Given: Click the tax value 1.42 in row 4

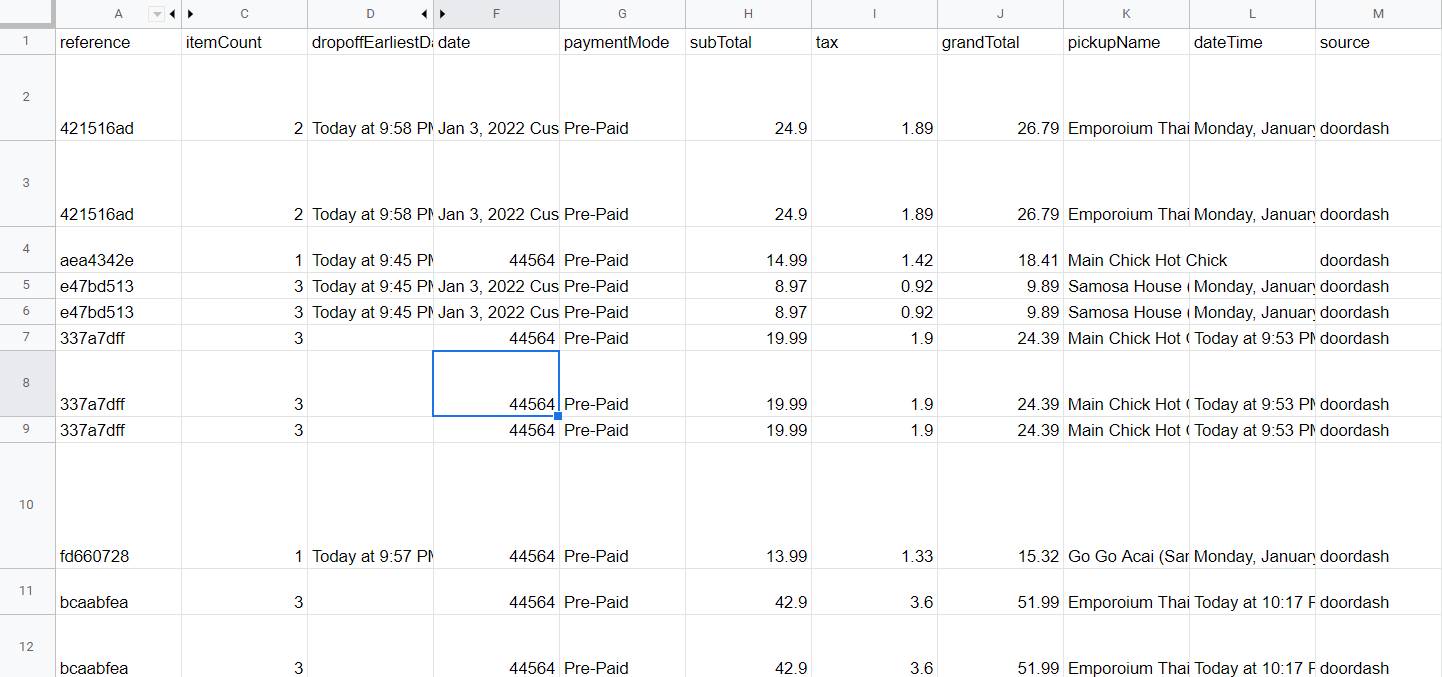Looking at the screenshot, I should pos(874,260).
